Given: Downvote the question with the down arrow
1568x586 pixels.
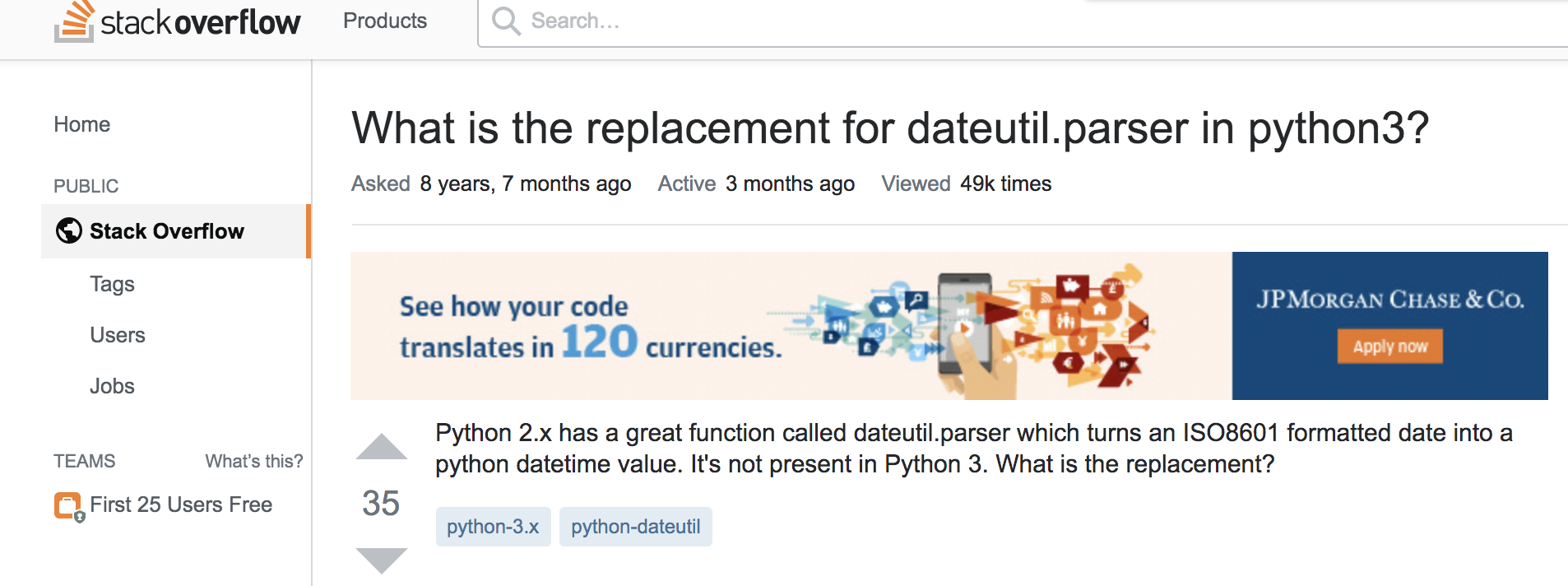Looking at the screenshot, I should tap(380, 560).
